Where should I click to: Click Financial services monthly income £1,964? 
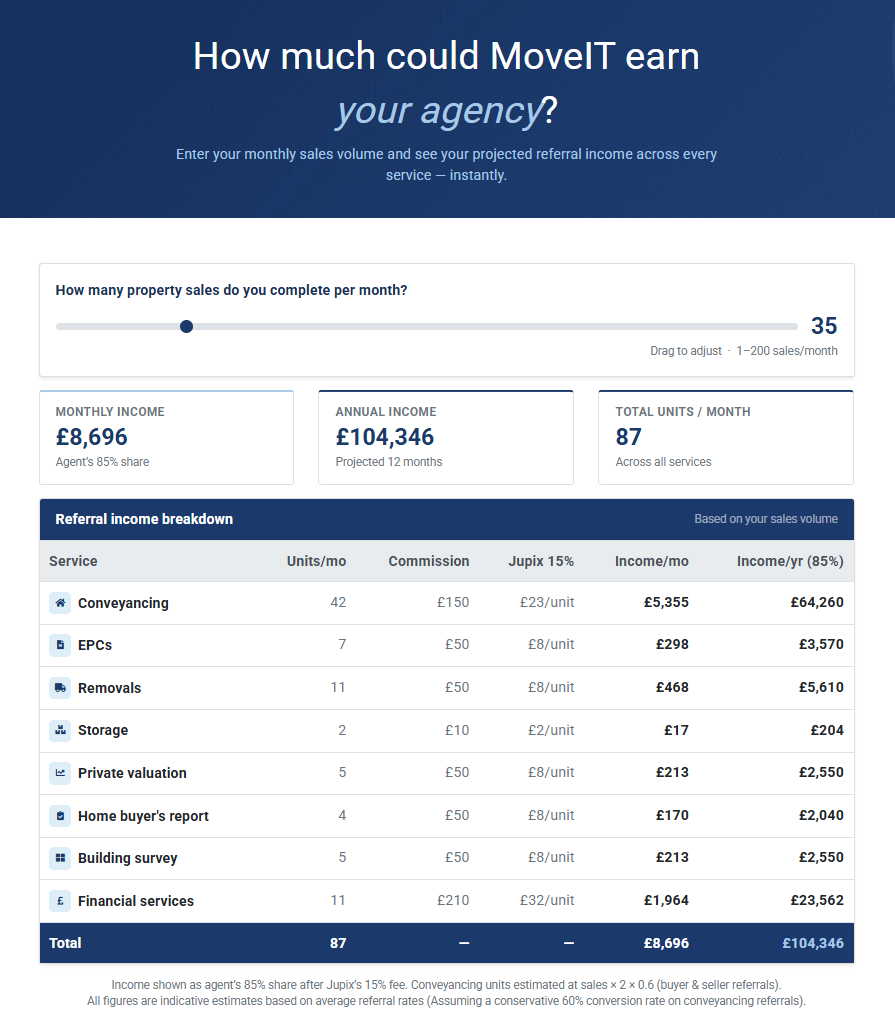[x=666, y=900]
